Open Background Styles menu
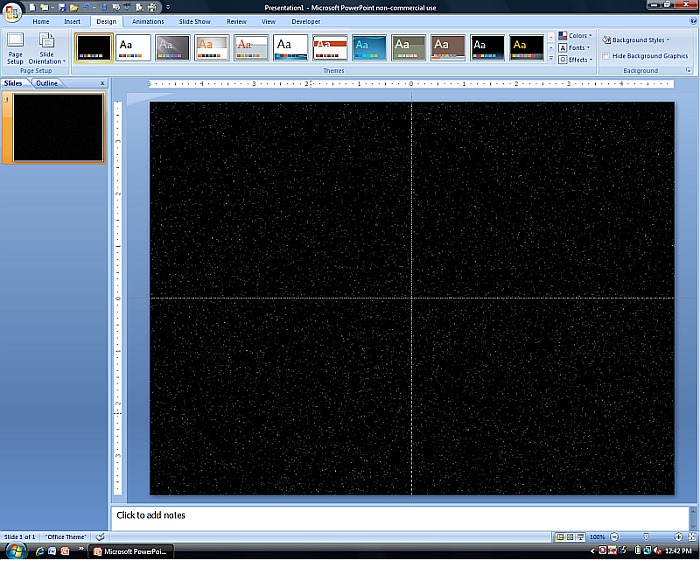Screen dimensions: 700x561 point(639,40)
